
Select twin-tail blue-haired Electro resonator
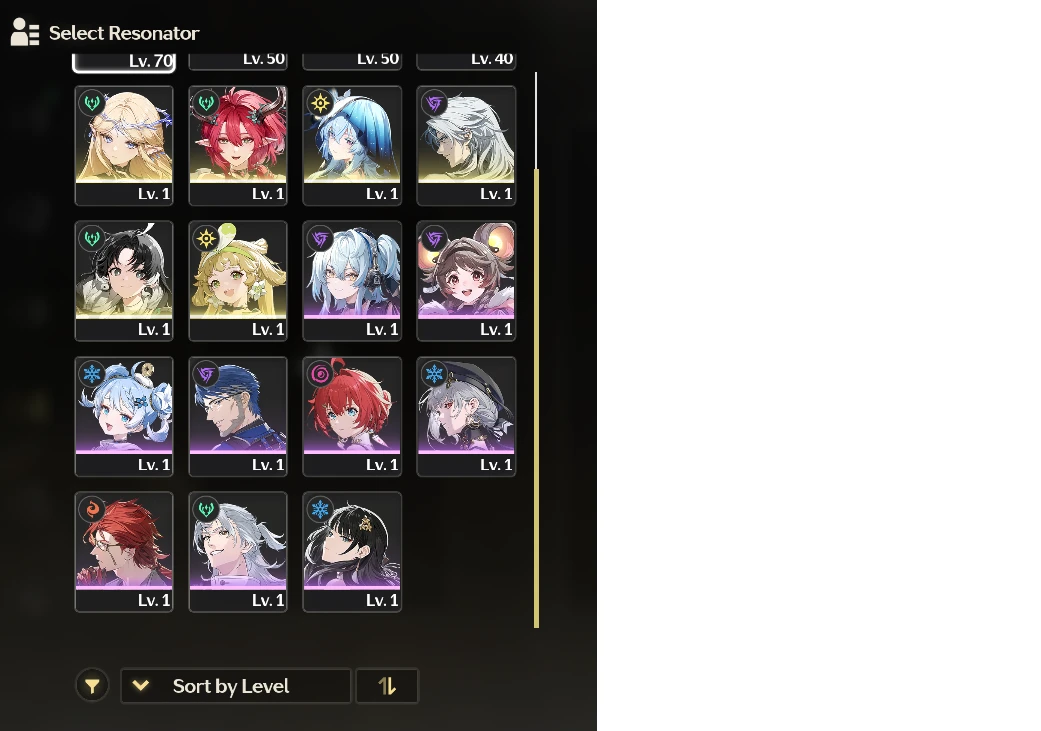pos(352,281)
